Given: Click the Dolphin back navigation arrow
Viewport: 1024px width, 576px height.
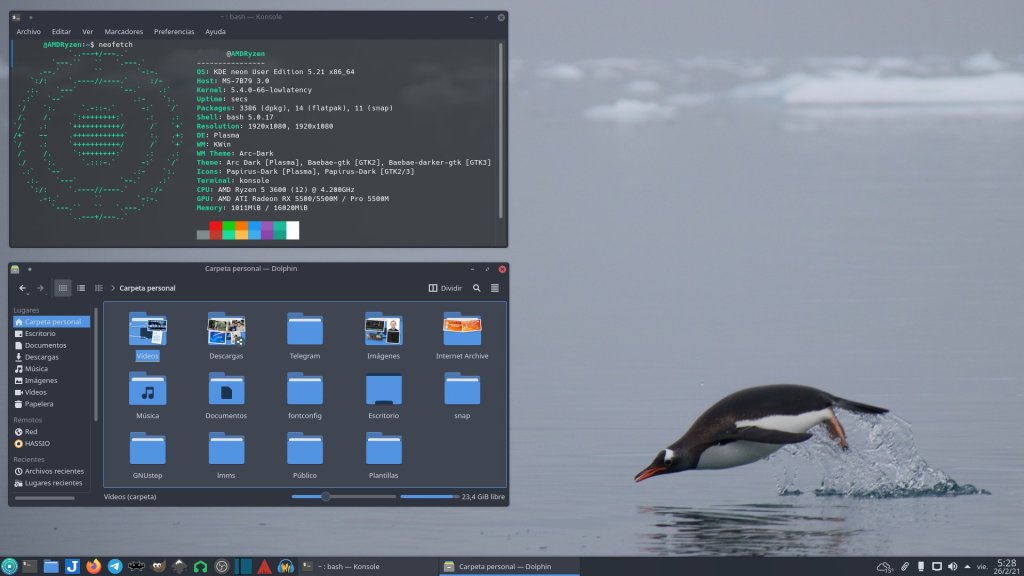Looking at the screenshot, I should click(x=22, y=288).
